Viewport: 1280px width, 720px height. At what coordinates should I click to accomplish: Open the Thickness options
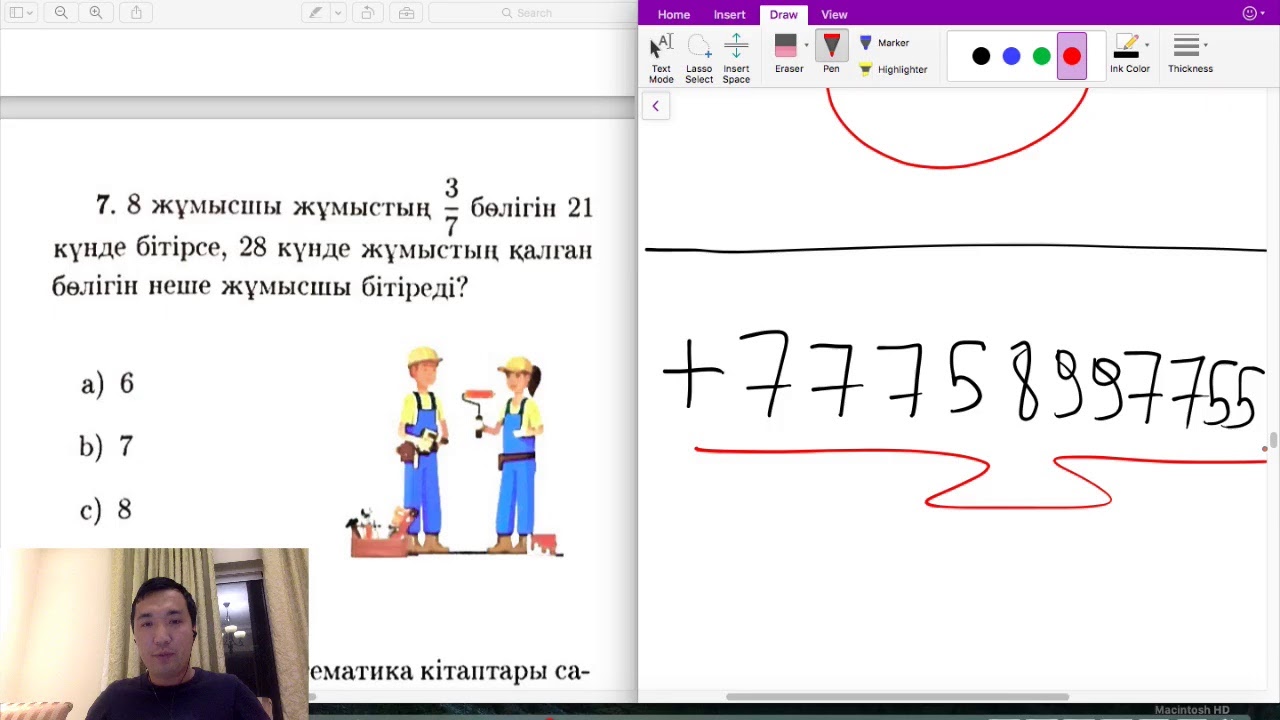pyautogui.click(x=1189, y=54)
